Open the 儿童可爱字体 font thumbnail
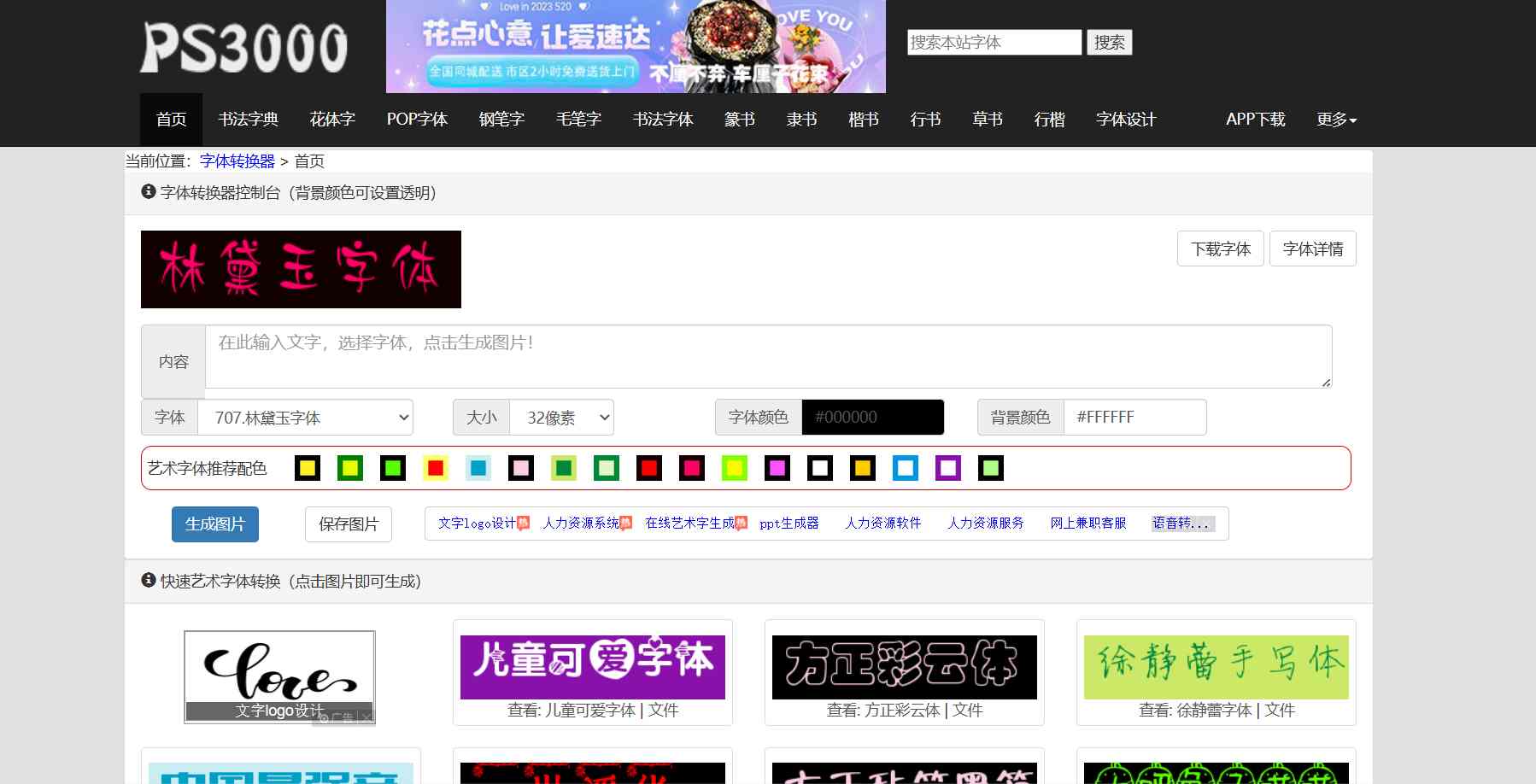 point(592,667)
